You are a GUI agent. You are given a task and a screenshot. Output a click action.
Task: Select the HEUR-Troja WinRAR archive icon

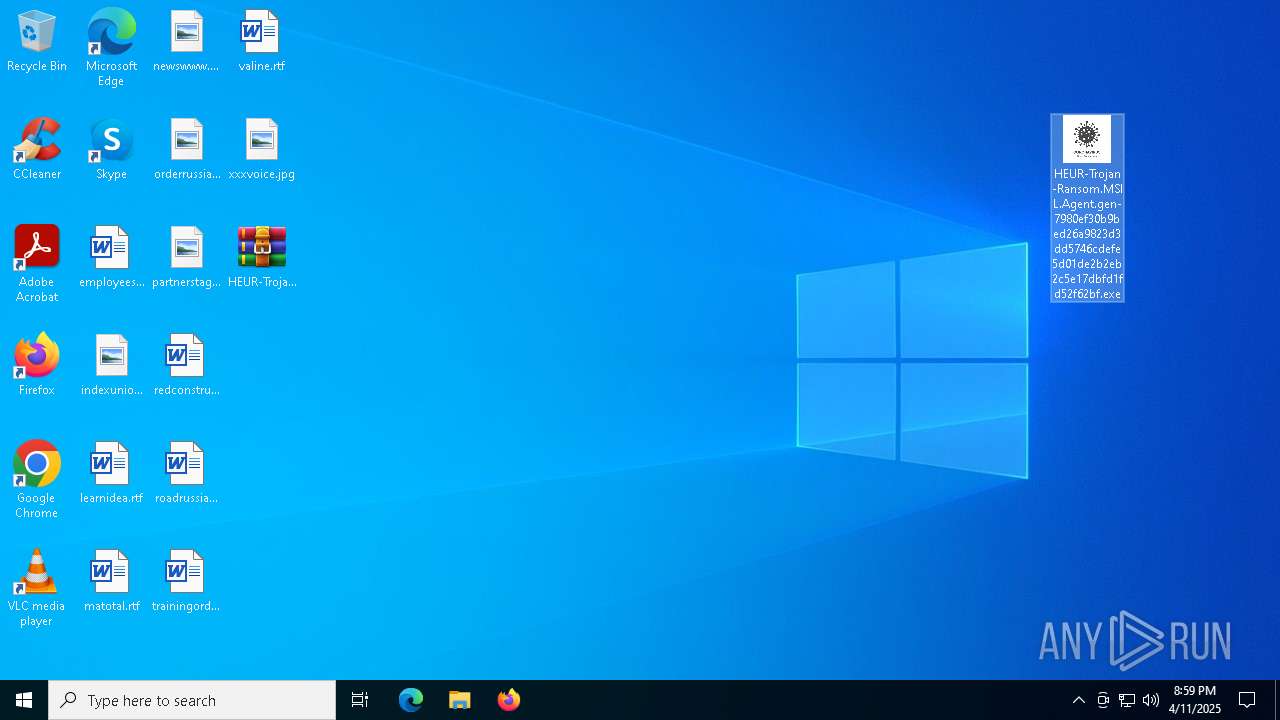(x=261, y=258)
